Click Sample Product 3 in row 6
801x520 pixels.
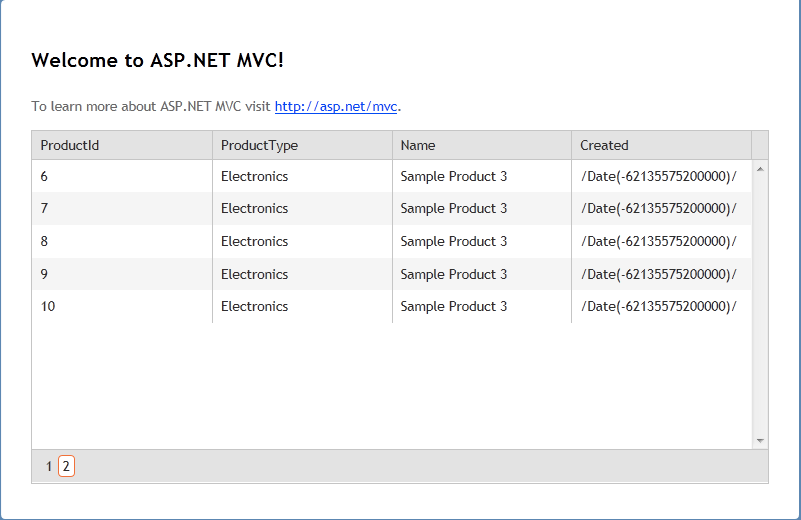pyautogui.click(x=454, y=176)
